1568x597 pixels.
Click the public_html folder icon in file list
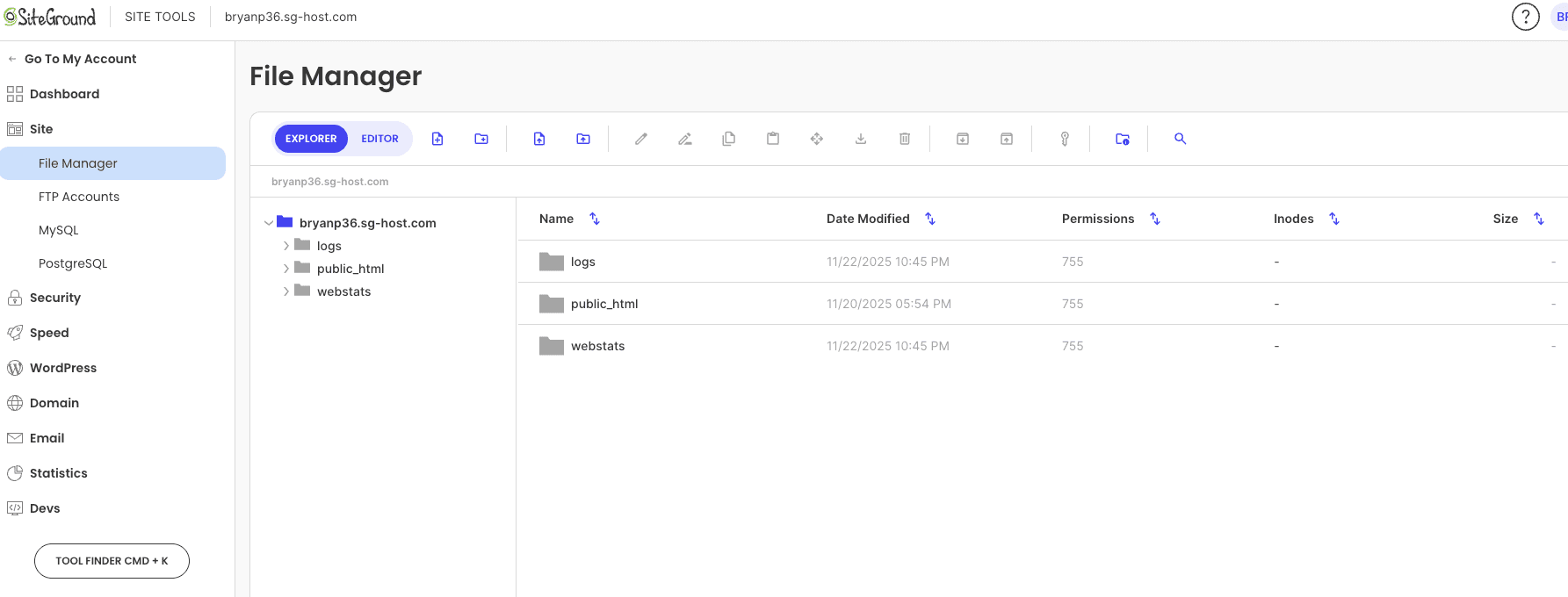click(552, 304)
